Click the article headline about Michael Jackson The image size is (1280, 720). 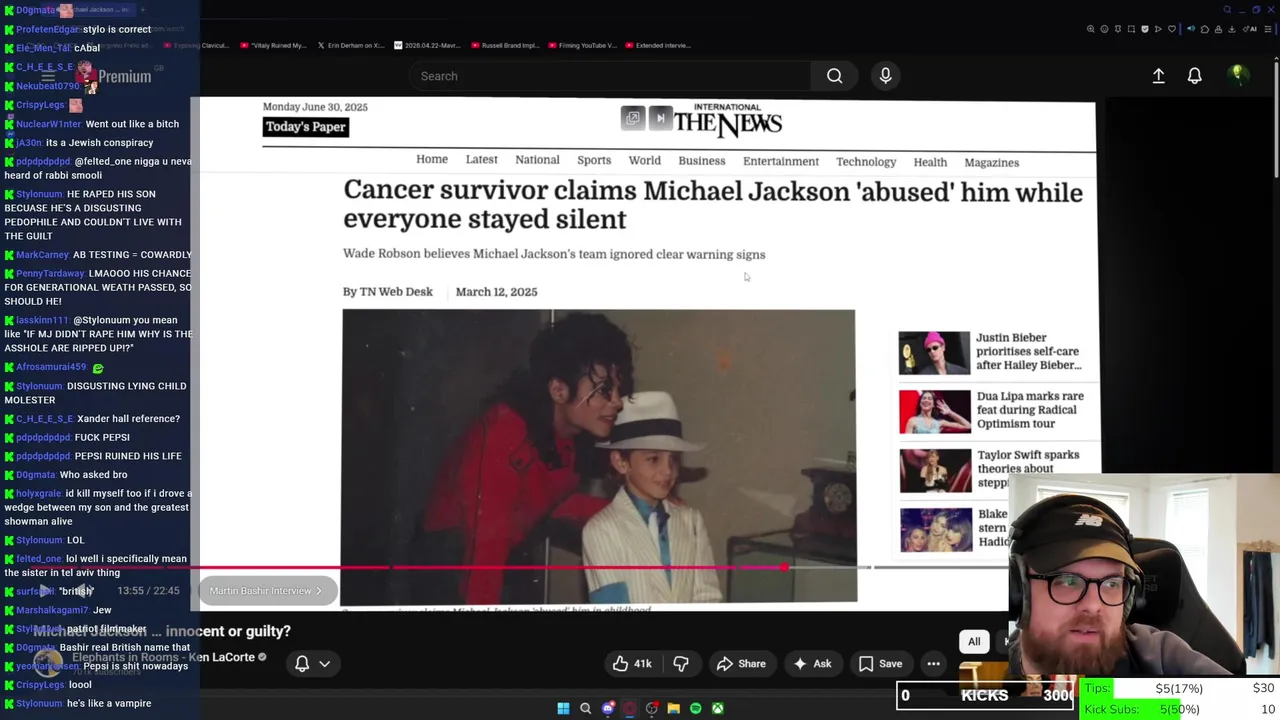(713, 205)
